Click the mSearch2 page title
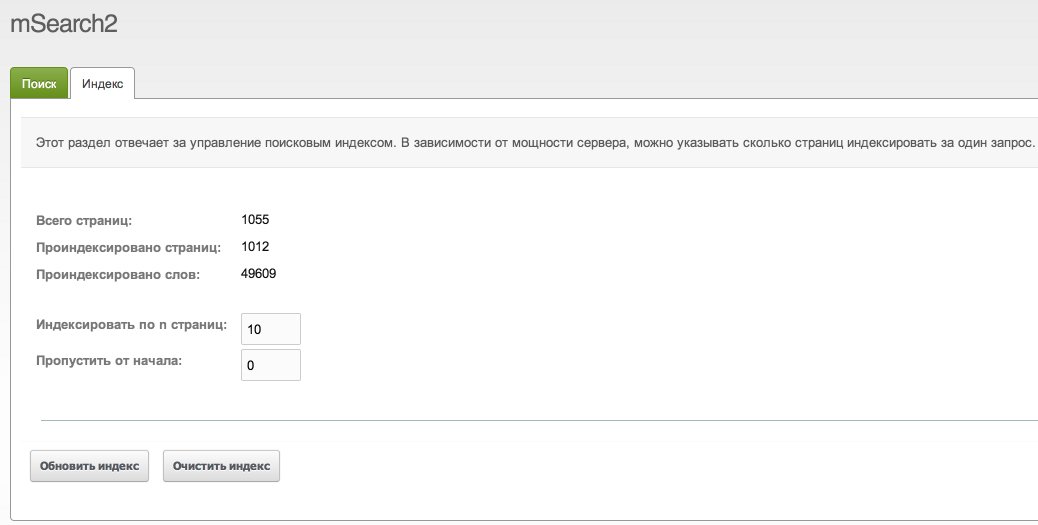Image resolution: width=1038 pixels, height=525 pixels. pyautogui.click(x=64, y=24)
